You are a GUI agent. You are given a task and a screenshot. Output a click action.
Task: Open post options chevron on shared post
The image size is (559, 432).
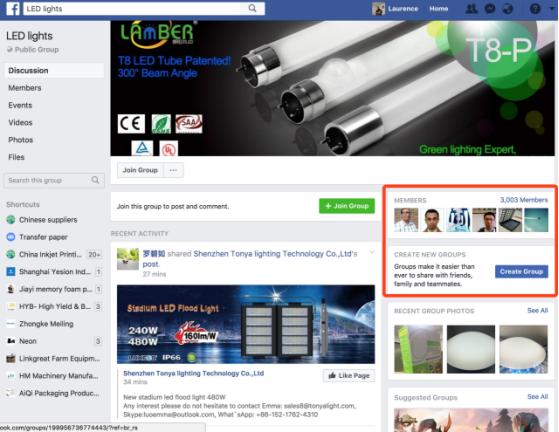372,252
